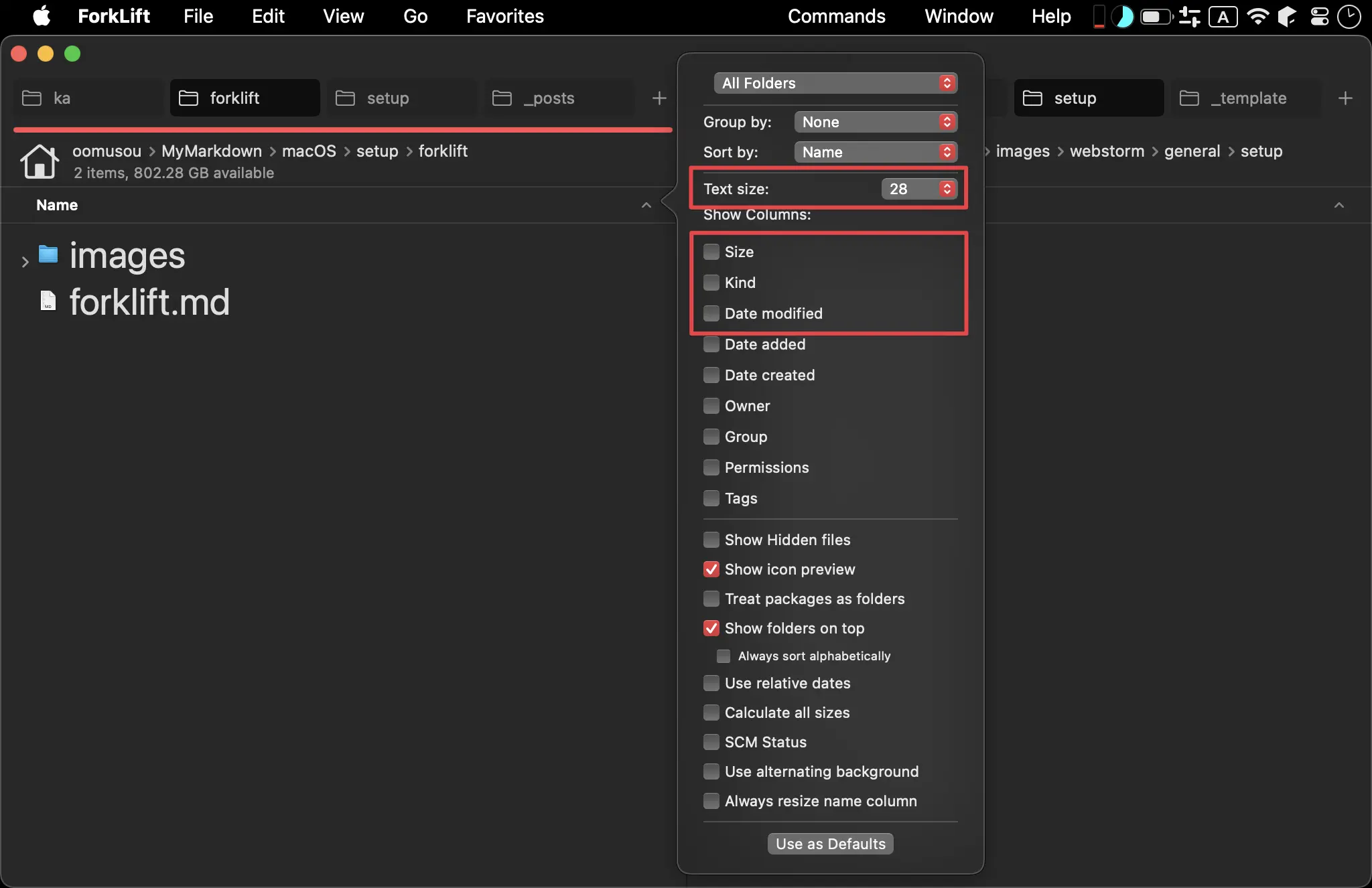Open the Apple menu
The width and height of the screenshot is (1372, 888).
[42, 16]
